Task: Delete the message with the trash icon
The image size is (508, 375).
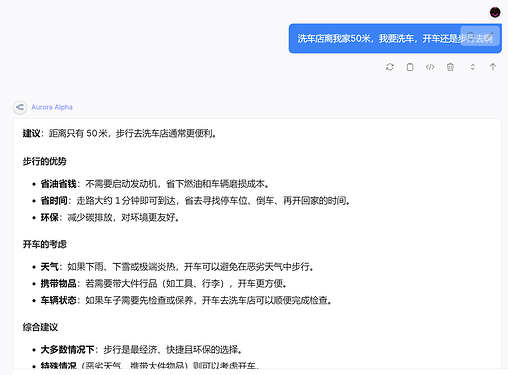Action: [x=450, y=67]
